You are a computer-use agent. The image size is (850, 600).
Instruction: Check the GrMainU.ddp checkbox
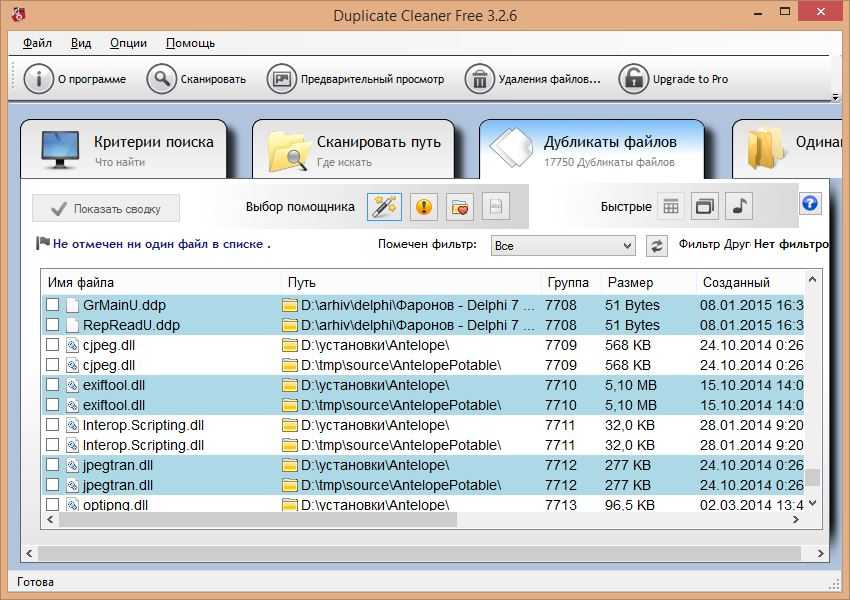[53, 305]
